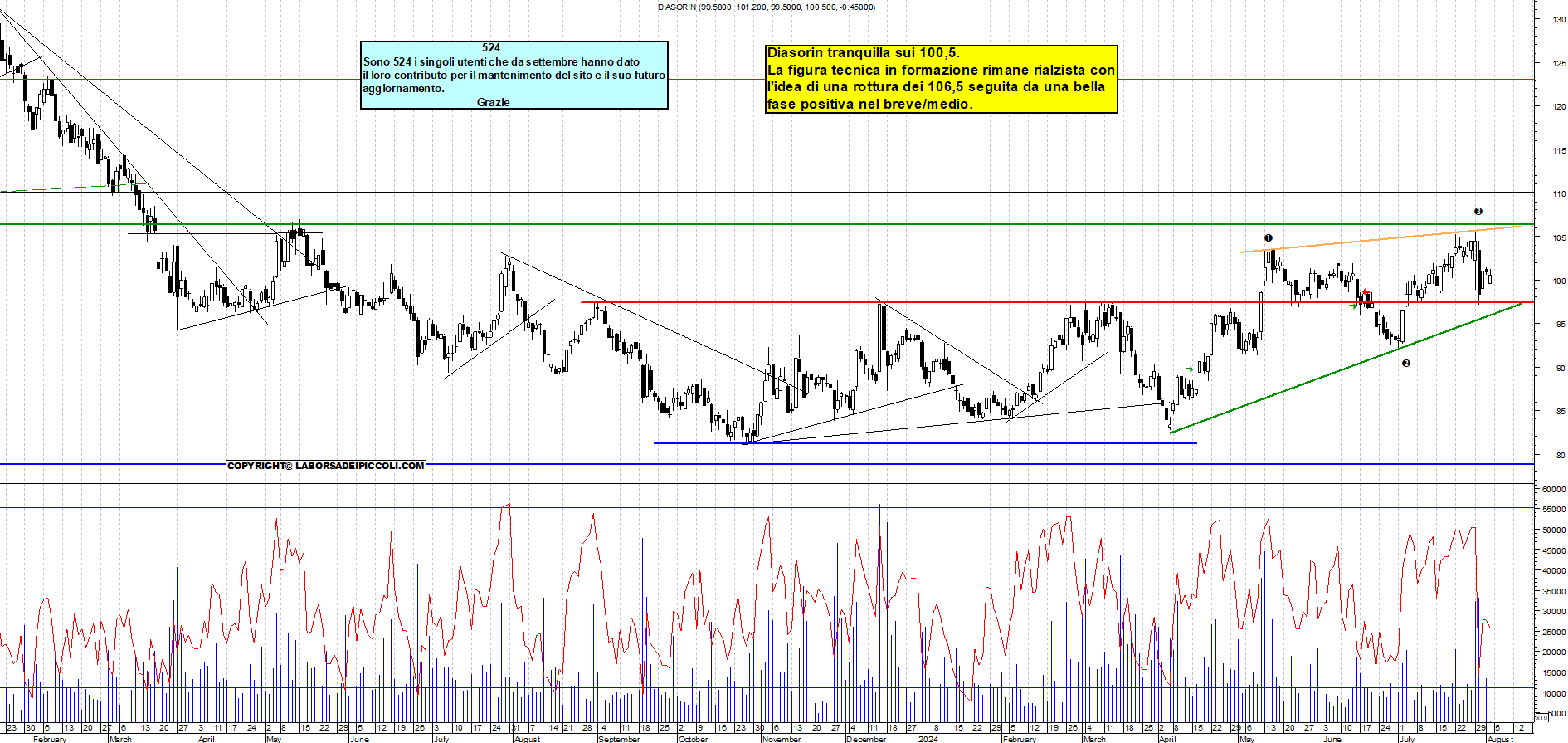This screenshot has width=1568, height=743.
Task: Click the price axis label 95
Action: (x=1561, y=325)
